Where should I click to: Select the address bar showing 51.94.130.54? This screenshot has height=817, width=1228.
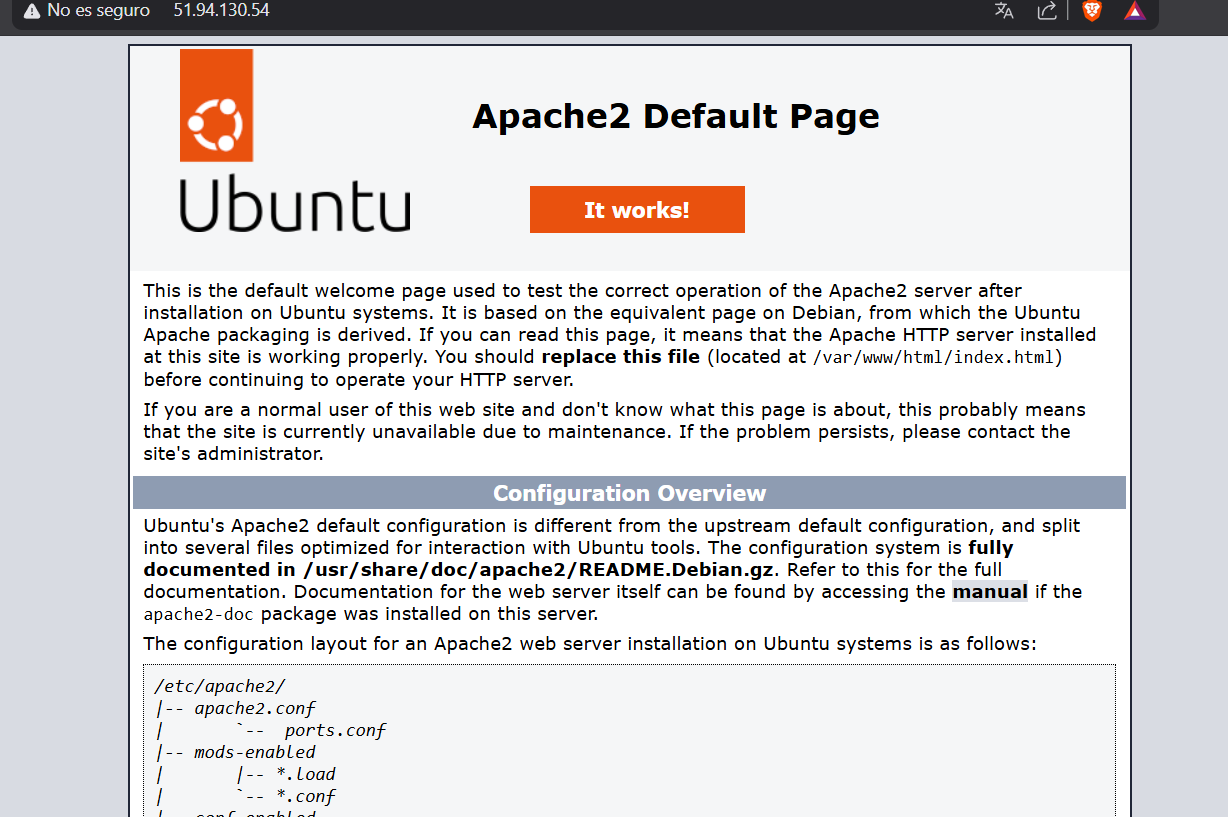point(221,11)
